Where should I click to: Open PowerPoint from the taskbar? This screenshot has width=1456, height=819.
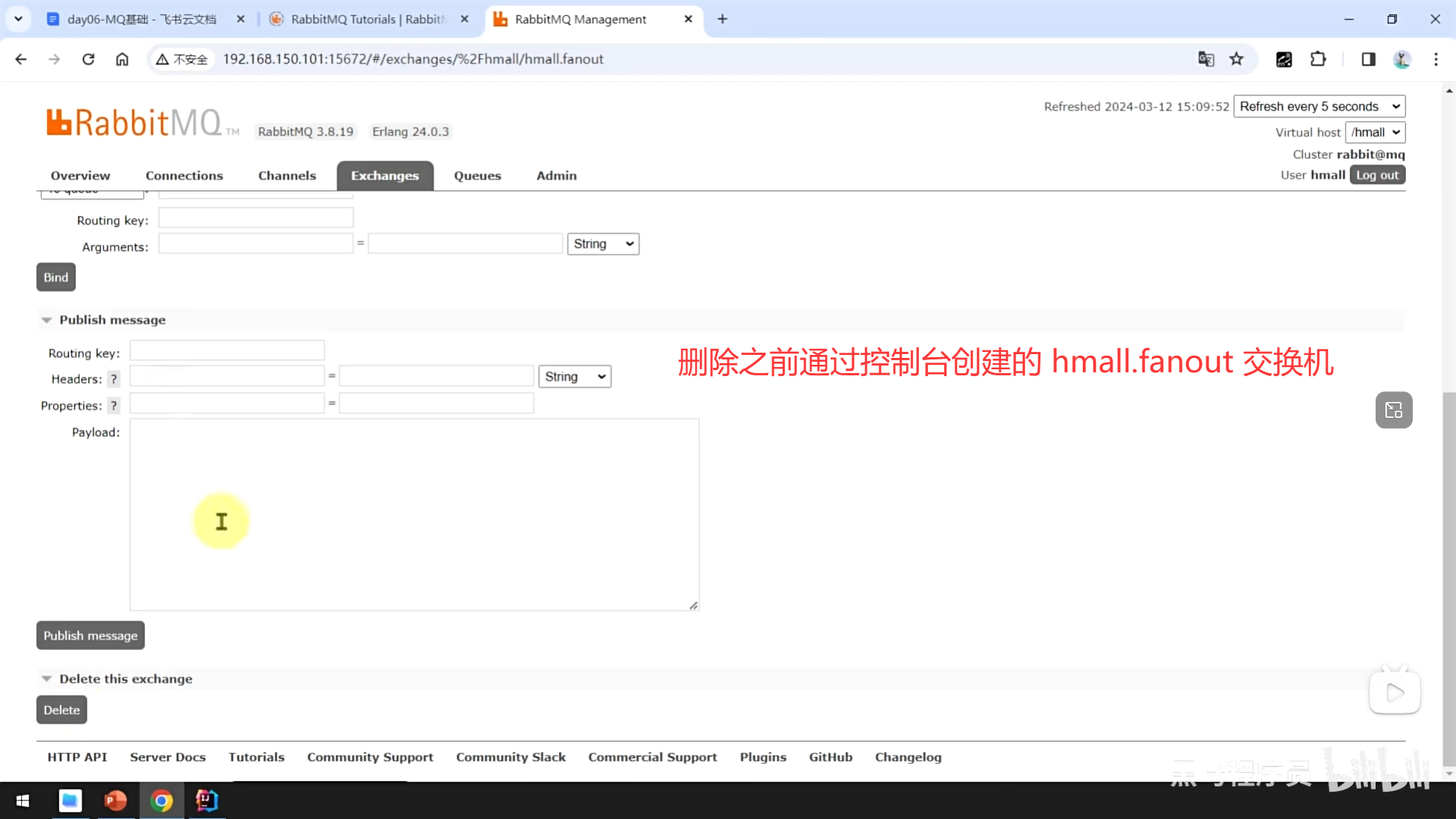tap(115, 800)
